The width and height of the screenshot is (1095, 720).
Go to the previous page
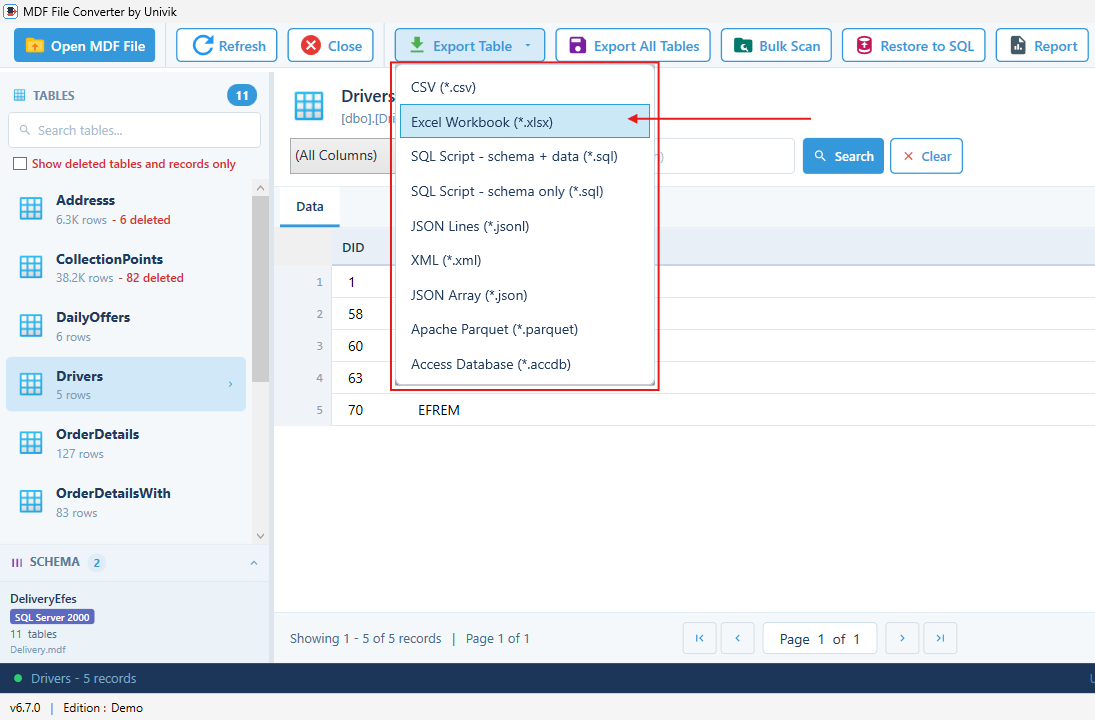pos(737,638)
